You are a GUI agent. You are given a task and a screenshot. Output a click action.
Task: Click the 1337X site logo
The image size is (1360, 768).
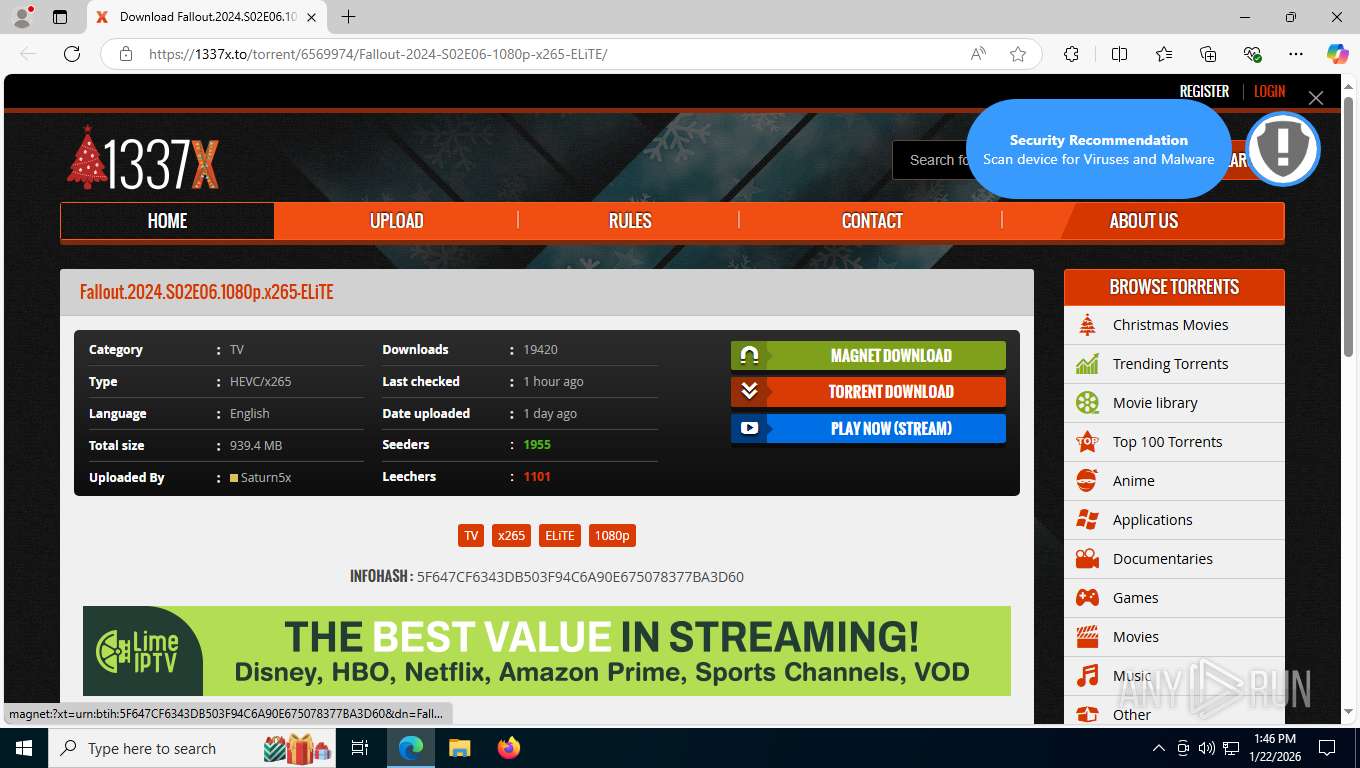click(x=143, y=158)
